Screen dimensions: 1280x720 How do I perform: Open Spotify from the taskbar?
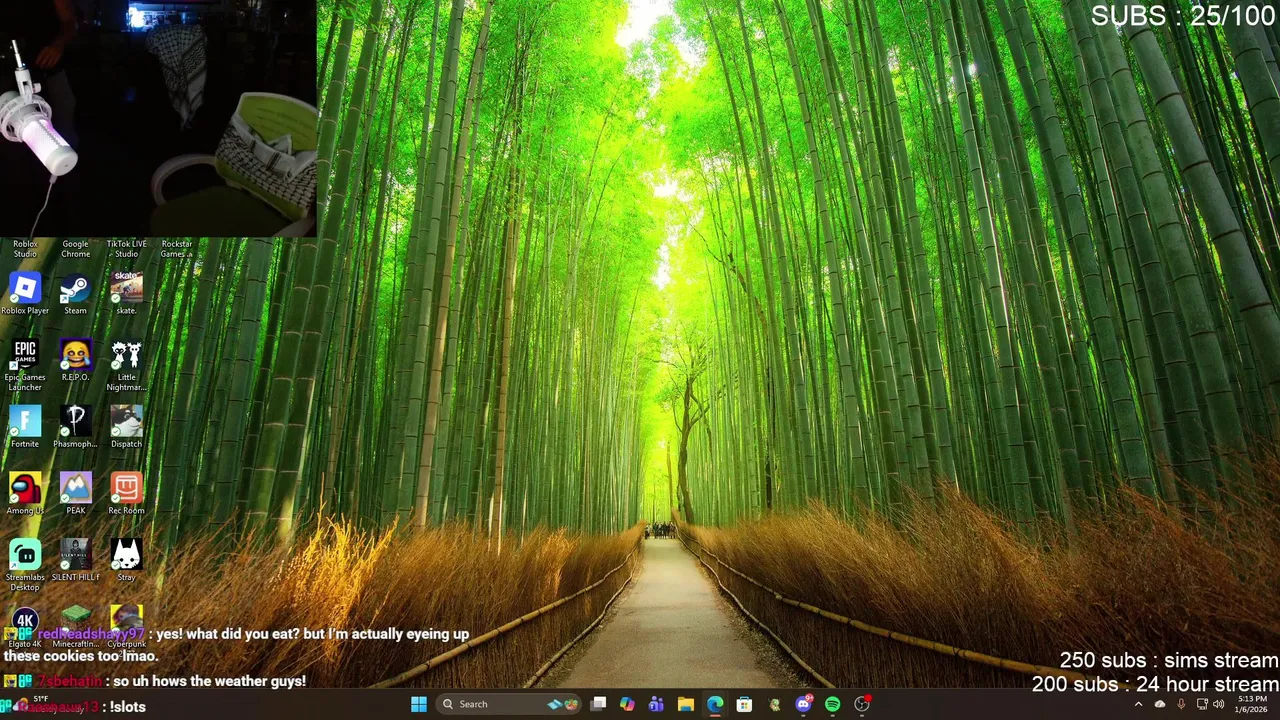832,704
